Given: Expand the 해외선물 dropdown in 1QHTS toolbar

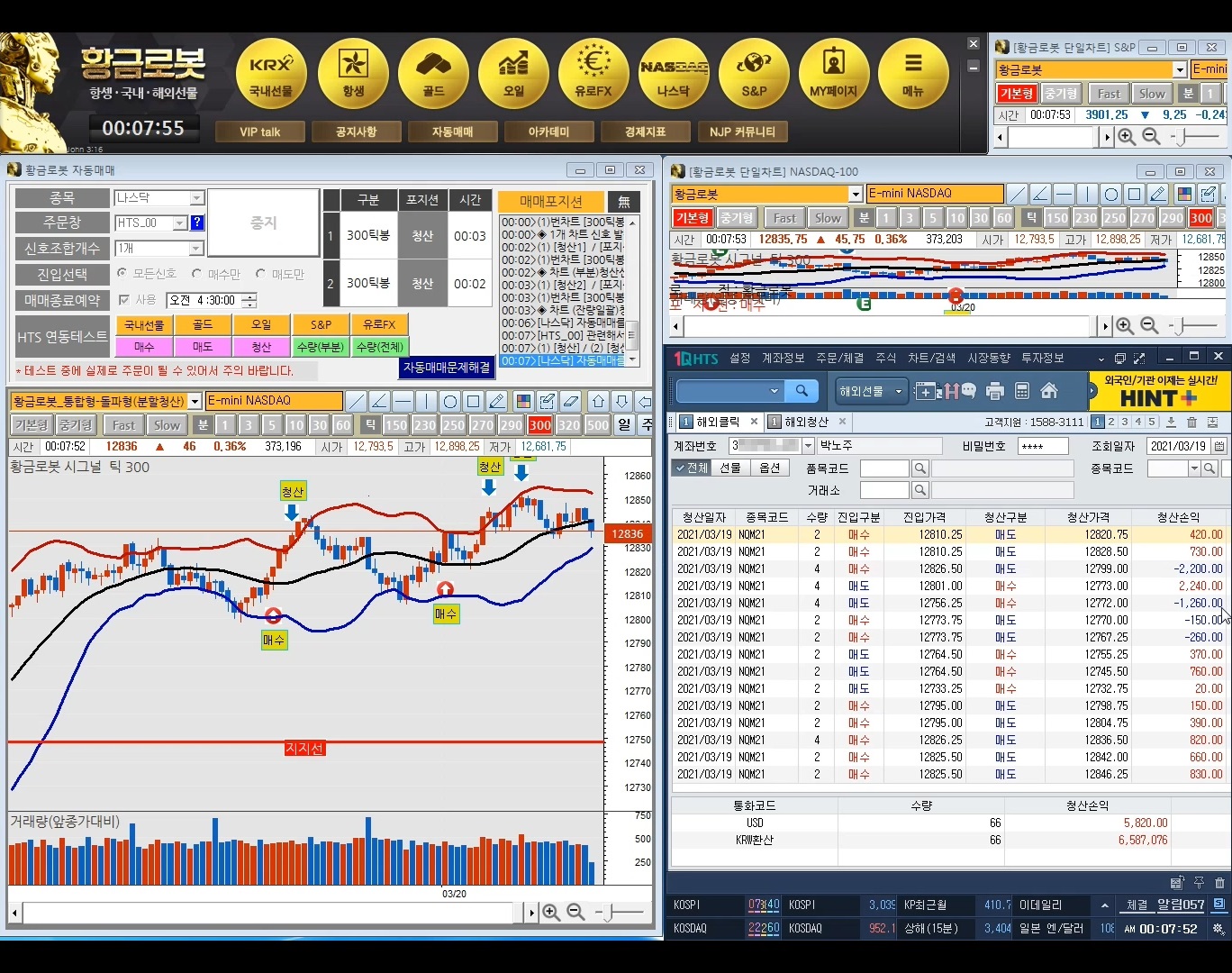Looking at the screenshot, I should [871, 391].
